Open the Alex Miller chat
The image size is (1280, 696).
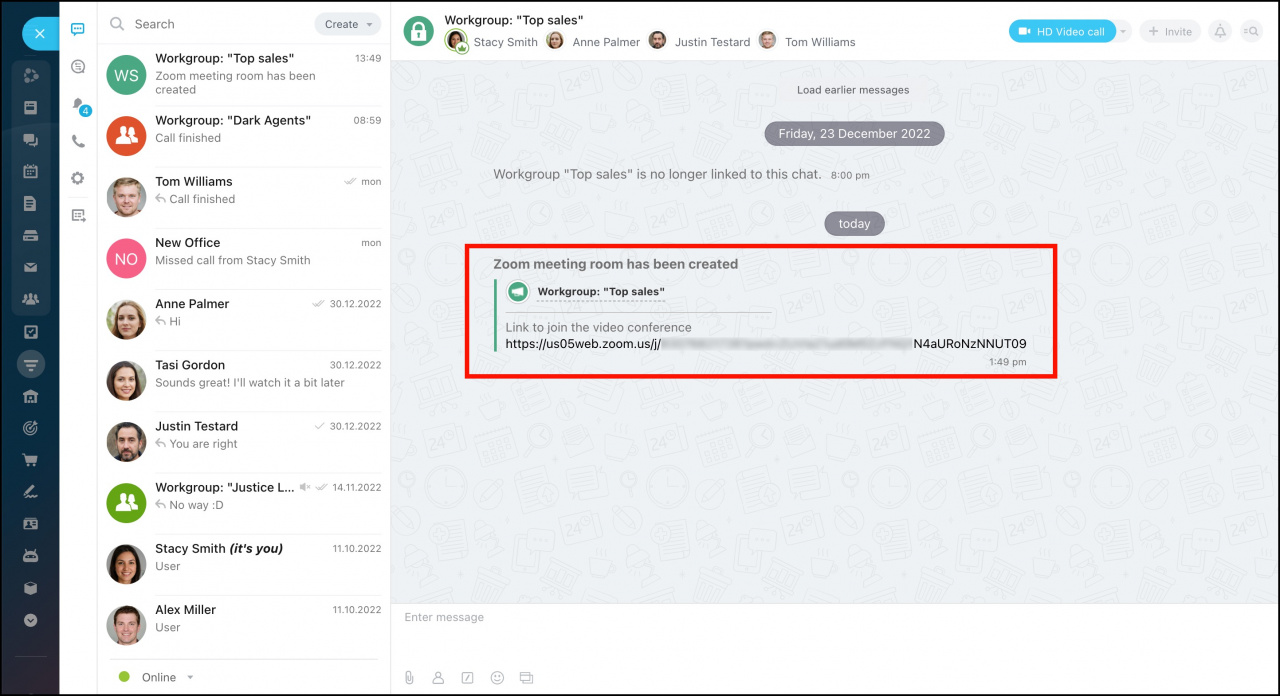(244, 625)
